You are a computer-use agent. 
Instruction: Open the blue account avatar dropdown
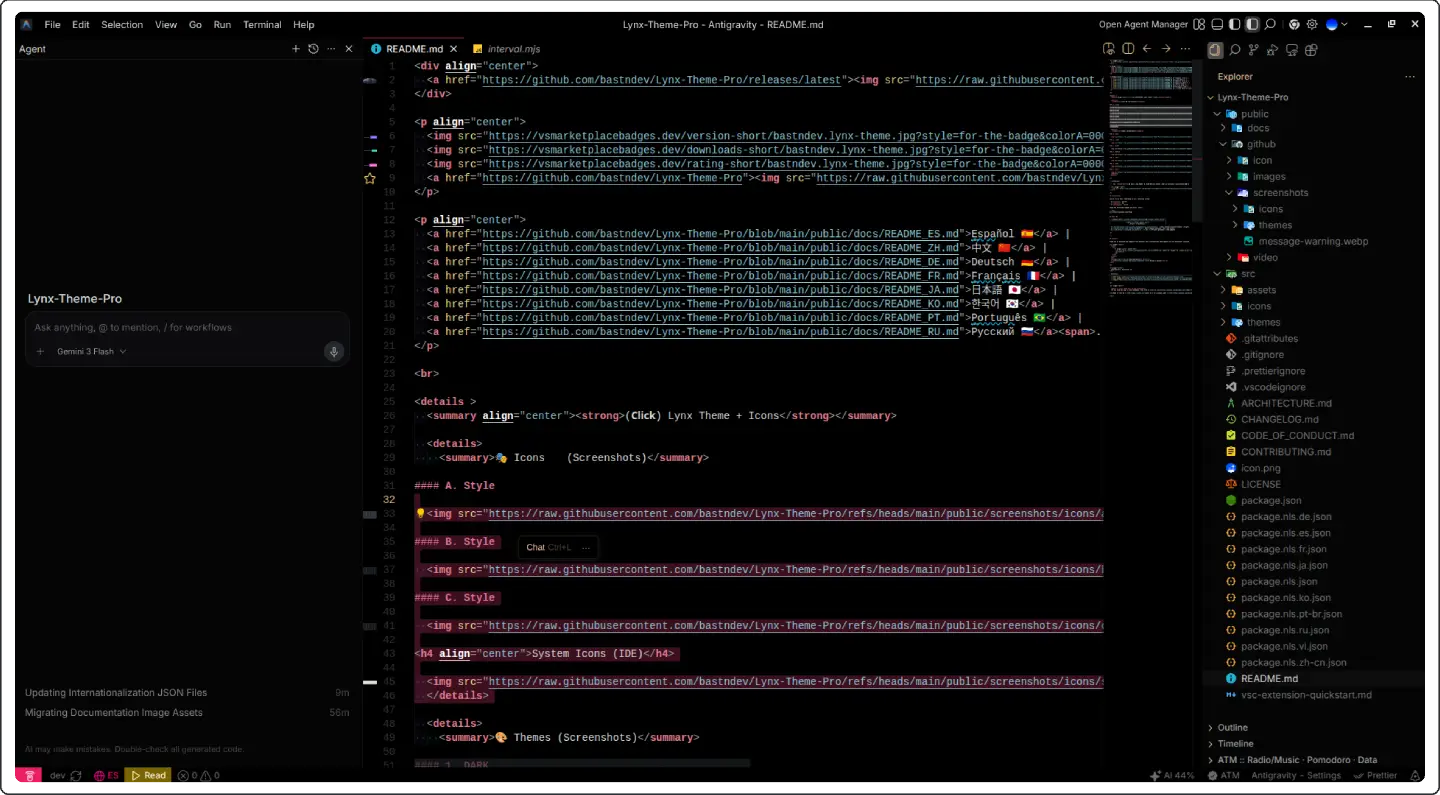1336,24
